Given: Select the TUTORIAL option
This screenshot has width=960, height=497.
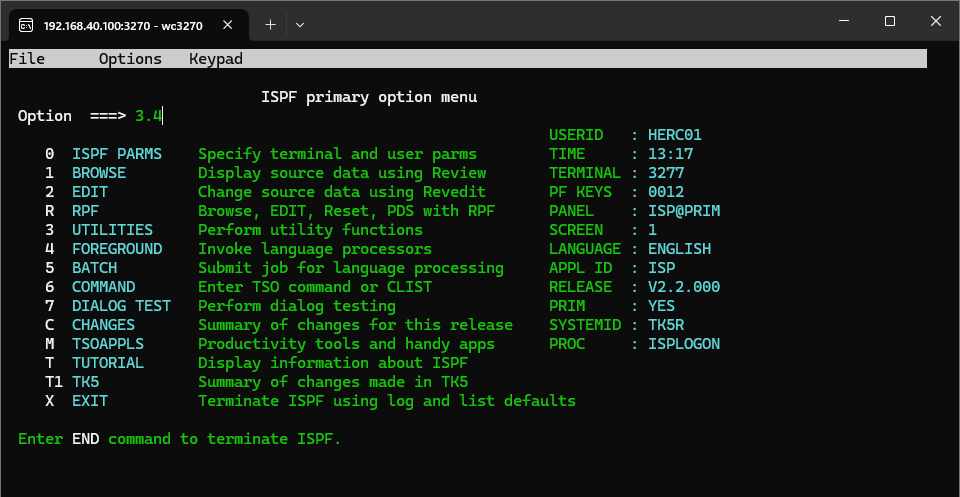Looking at the screenshot, I should [x=108, y=363].
